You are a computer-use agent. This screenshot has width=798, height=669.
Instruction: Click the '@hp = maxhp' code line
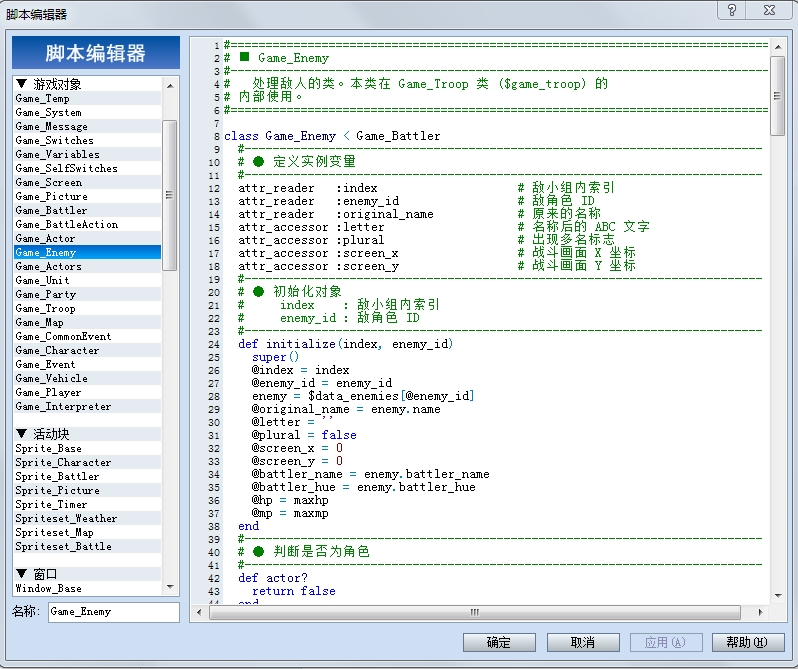coord(290,500)
